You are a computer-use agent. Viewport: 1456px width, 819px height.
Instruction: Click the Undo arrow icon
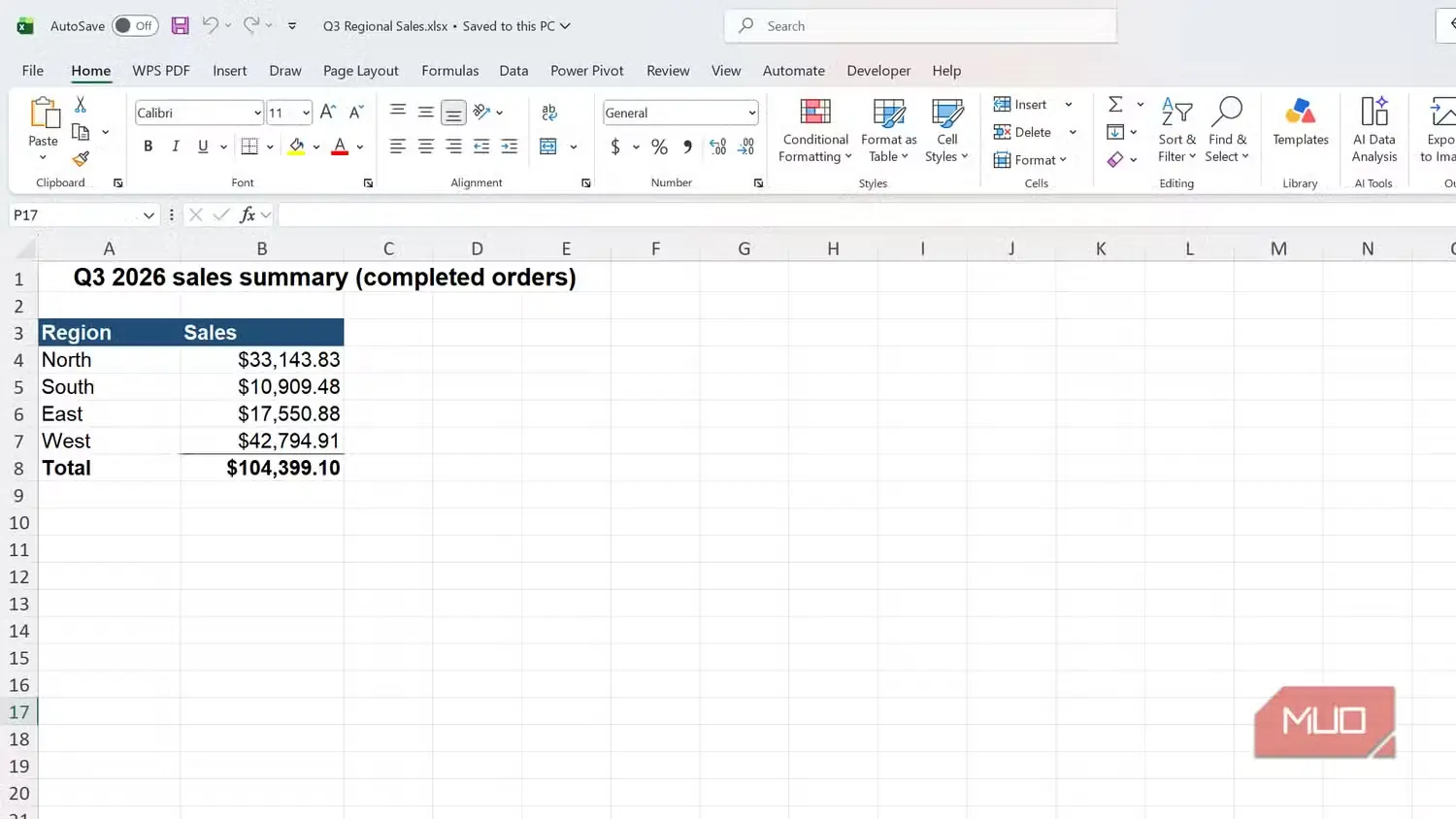click(210, 25)
